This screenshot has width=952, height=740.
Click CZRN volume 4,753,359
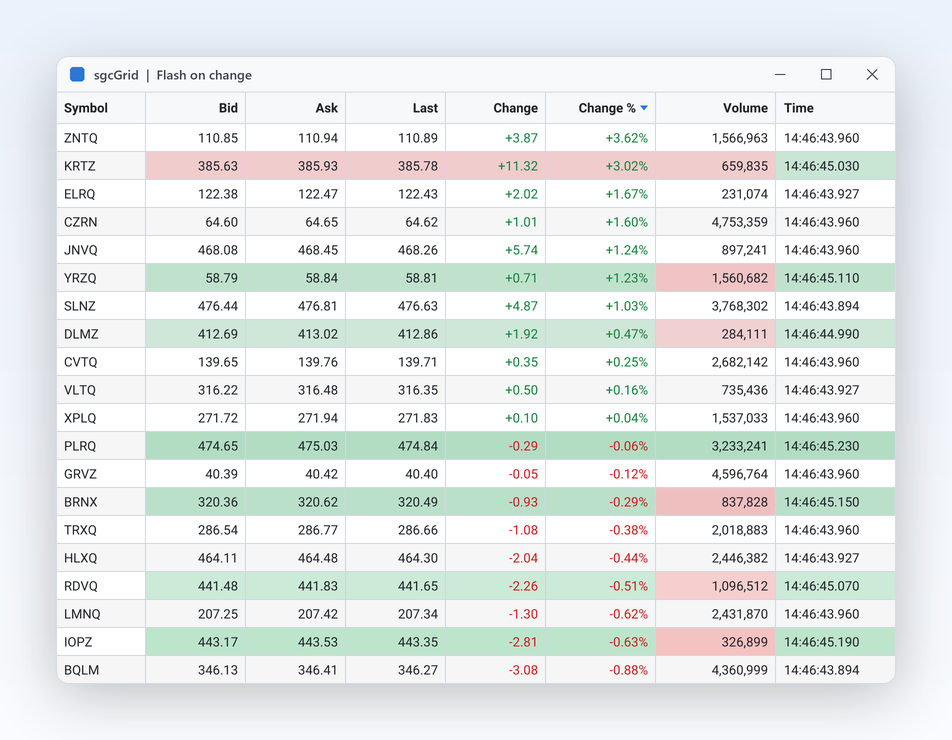(x=715, y=222)
